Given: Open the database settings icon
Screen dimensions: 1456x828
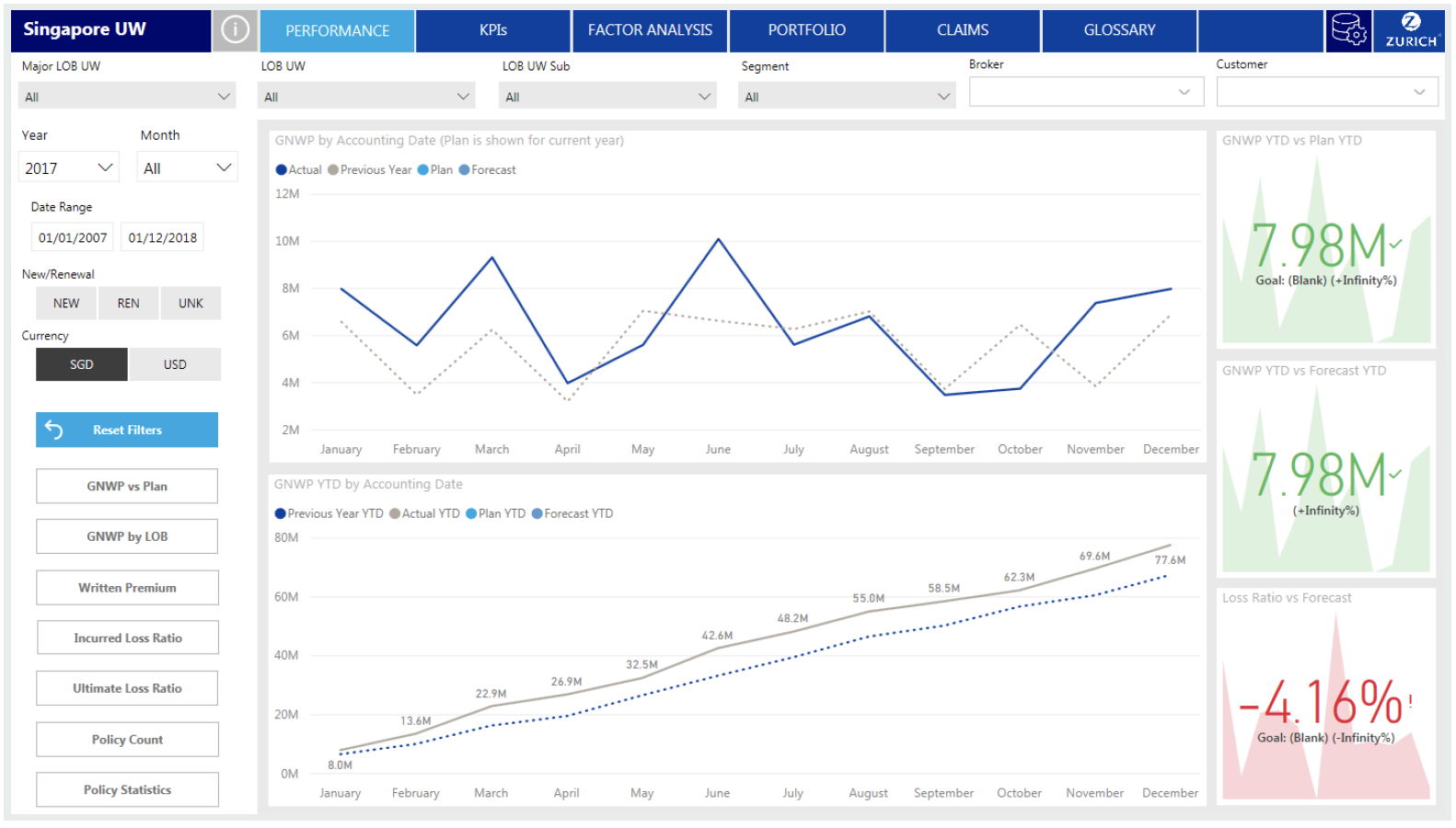Looking at the screenshot, I should point(1348,30).
